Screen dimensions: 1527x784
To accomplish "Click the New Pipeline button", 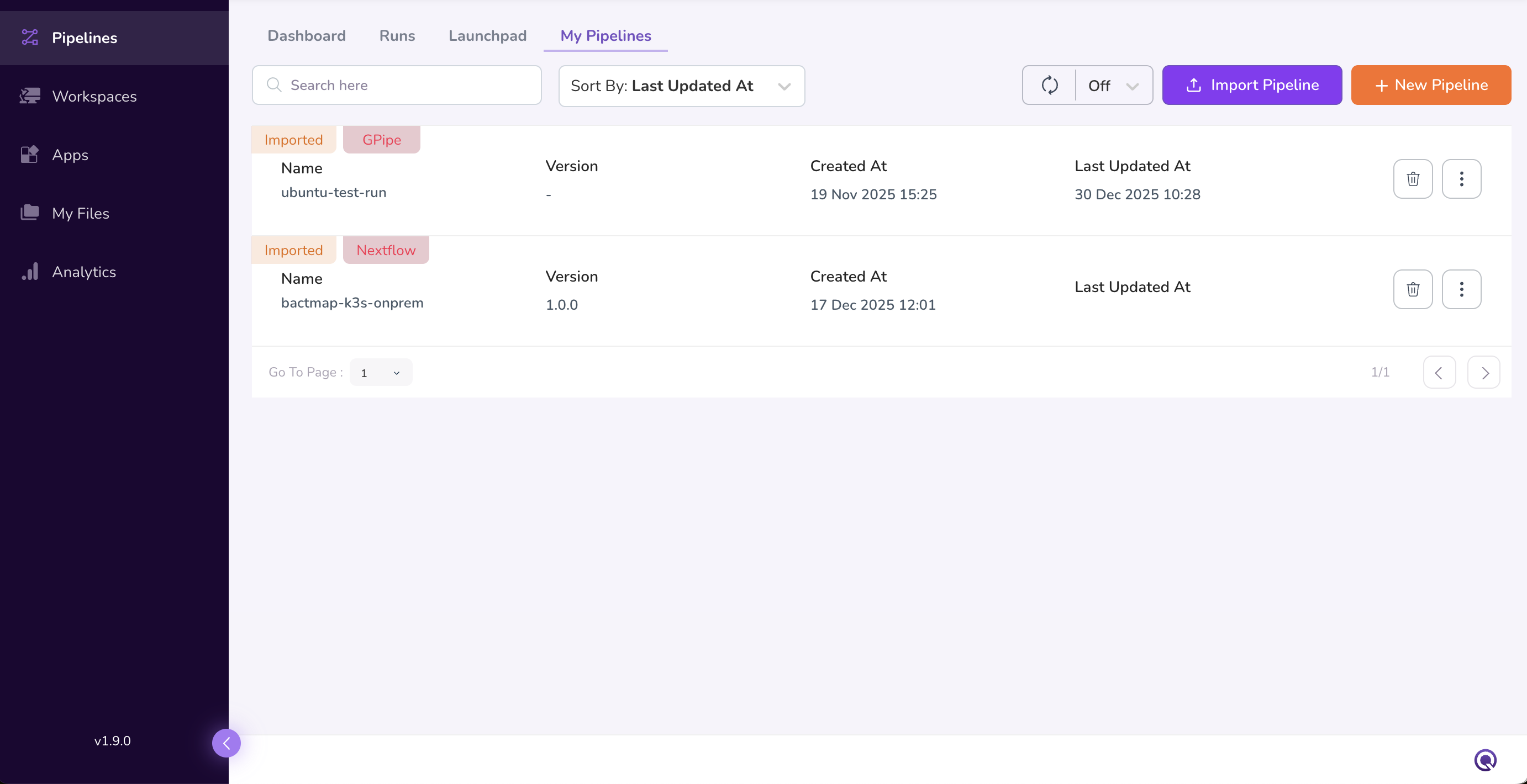I will [1430, 86].
